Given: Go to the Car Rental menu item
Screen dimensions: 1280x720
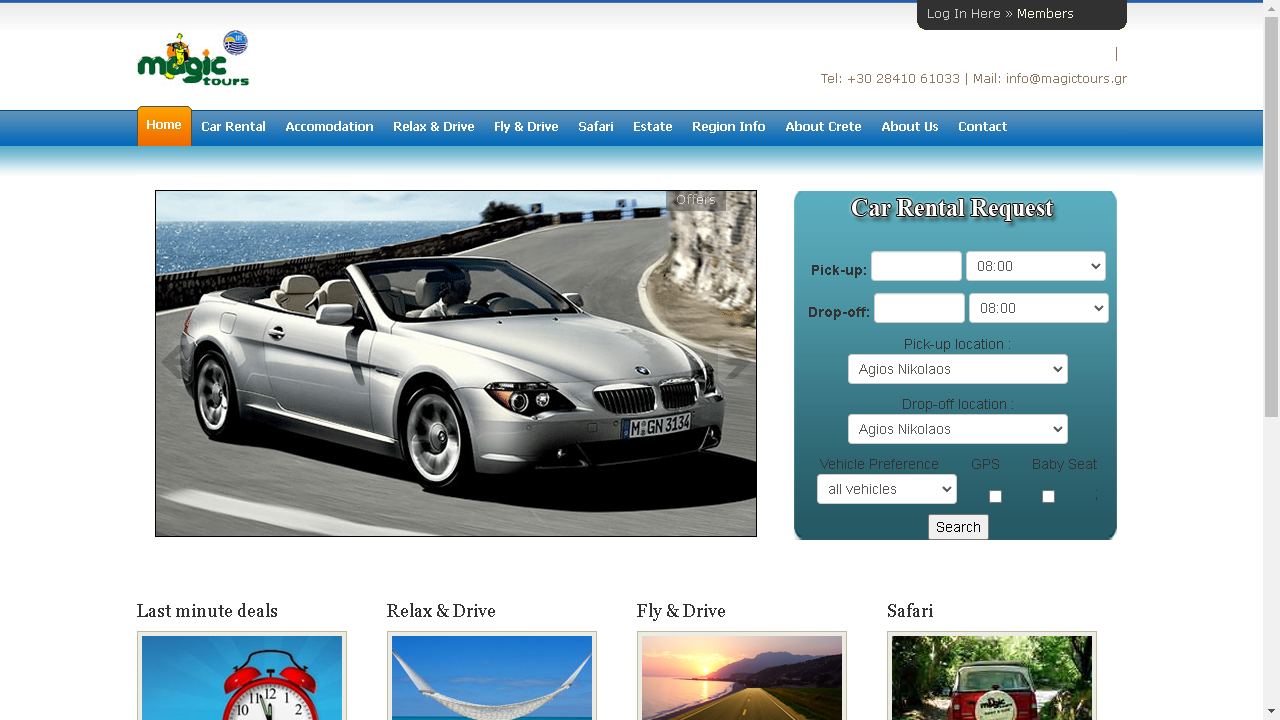Looking at the screenshot, I should pos(233,127).
